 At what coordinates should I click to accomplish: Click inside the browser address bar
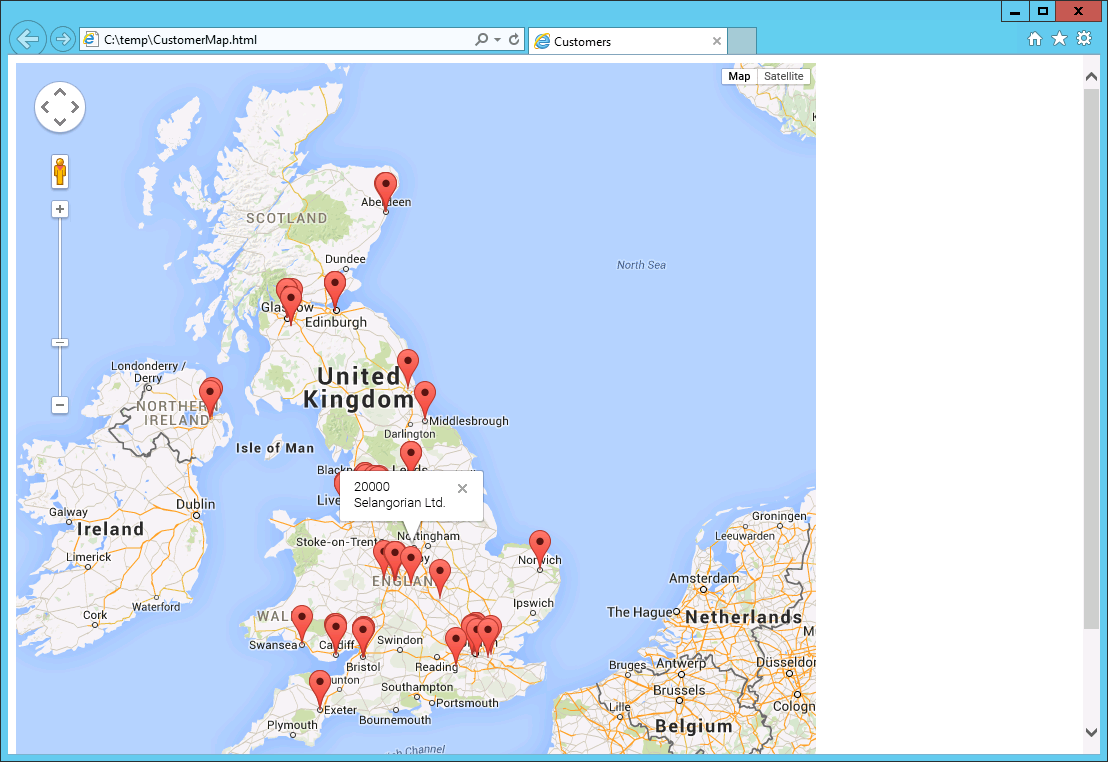[x=280, y=38]
